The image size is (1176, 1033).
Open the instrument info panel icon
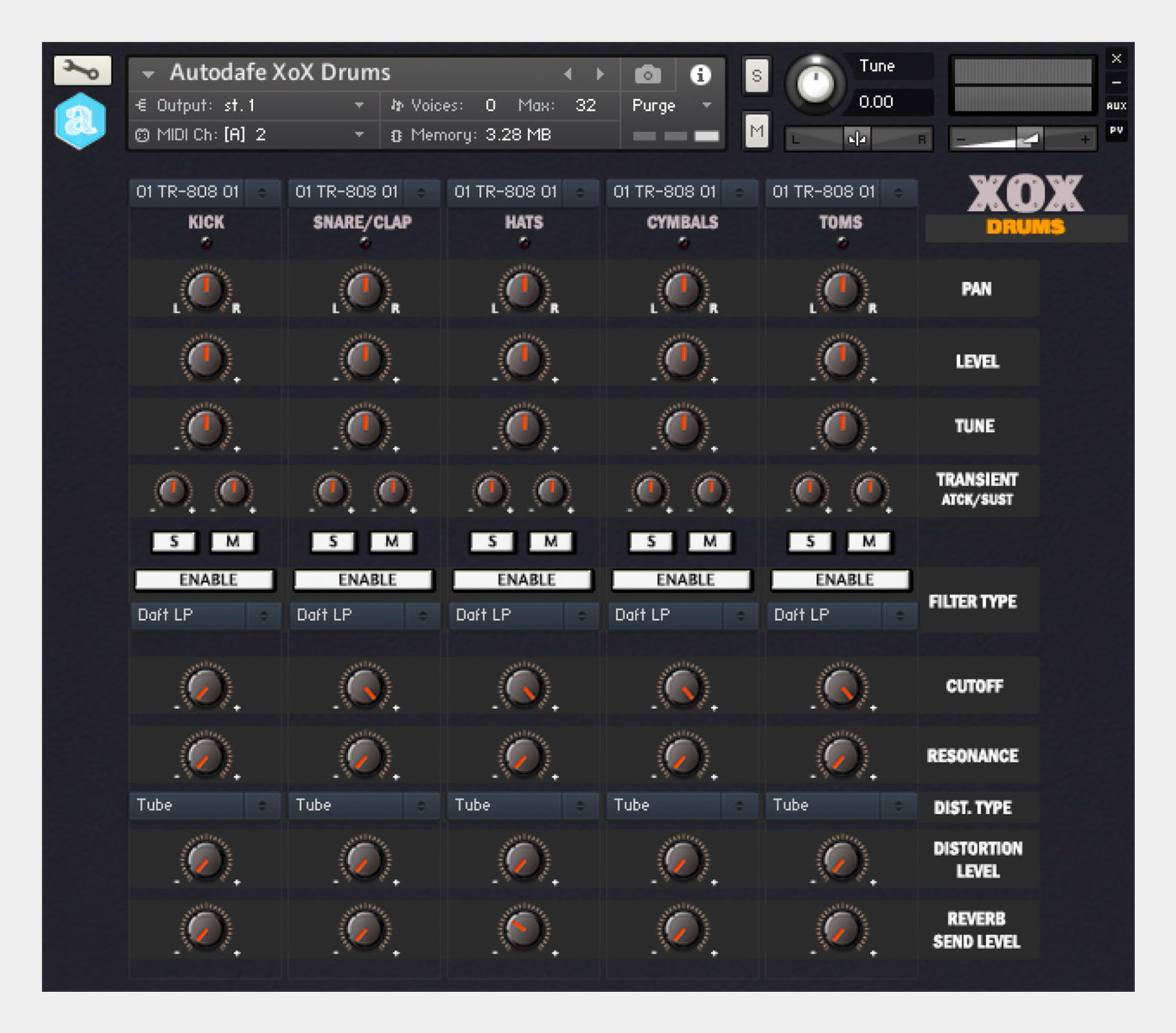tap(702, 73)
